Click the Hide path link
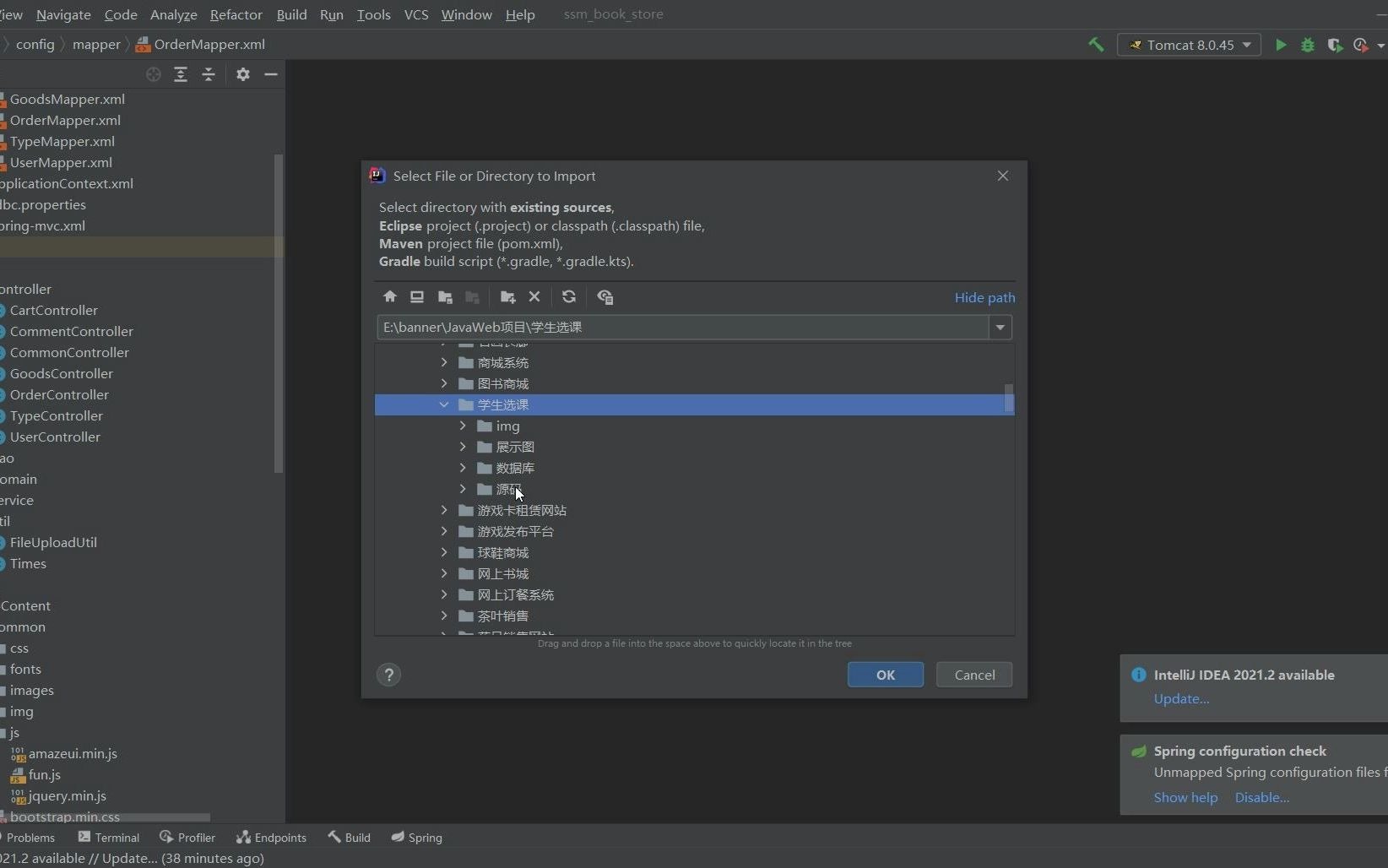The image size is (1388, 868). tap(984, 297)
